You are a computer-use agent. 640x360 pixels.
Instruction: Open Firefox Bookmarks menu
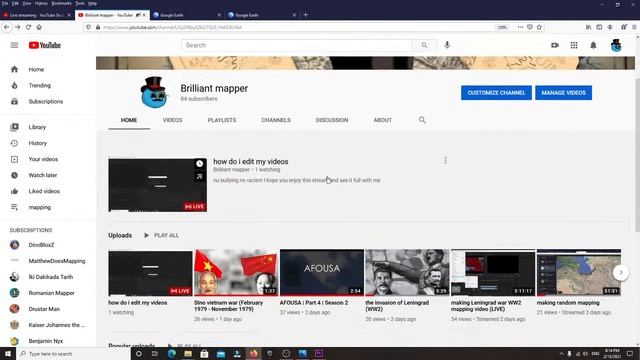pos(62,3)
